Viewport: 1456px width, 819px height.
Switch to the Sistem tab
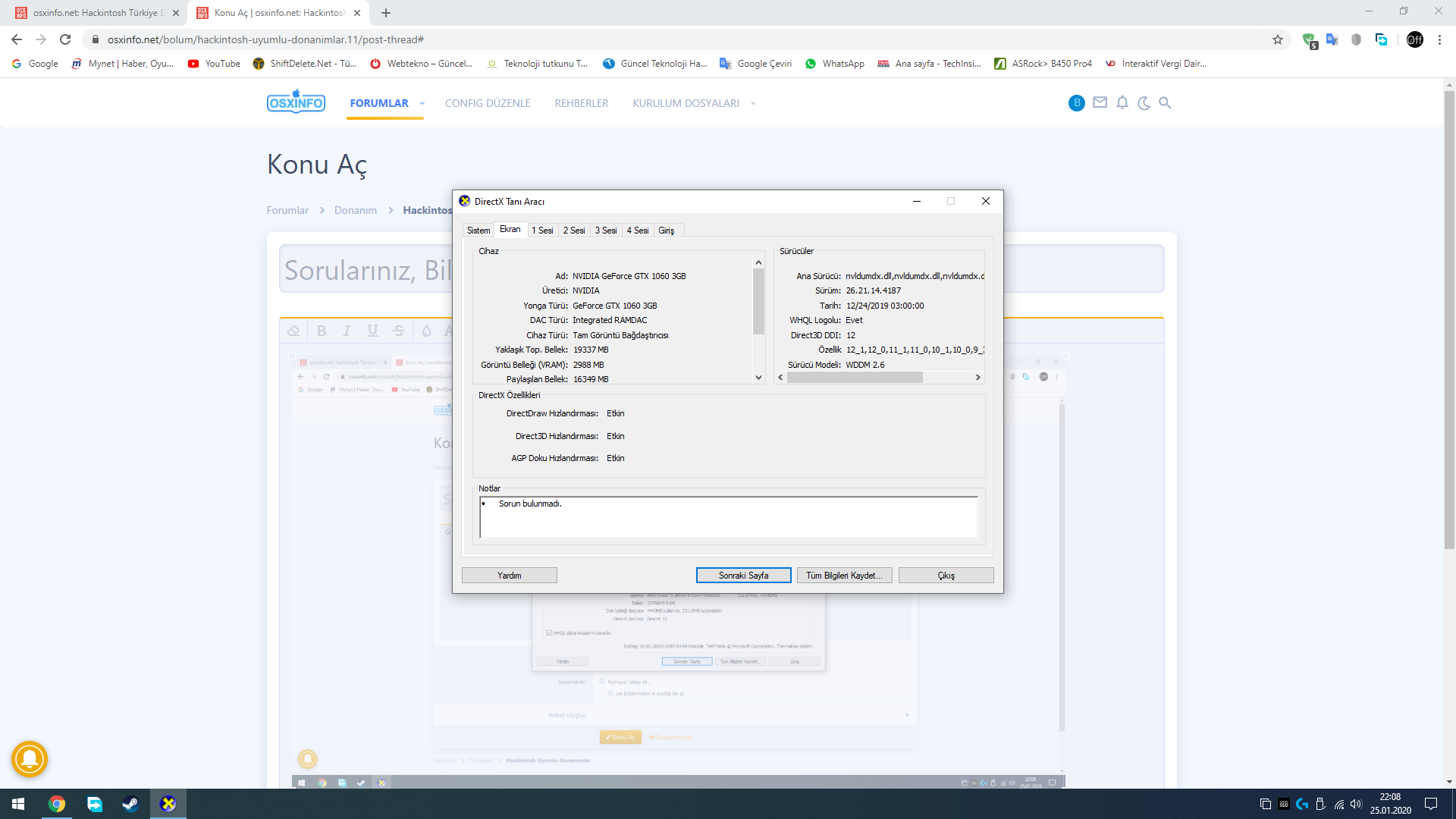(x=479, y=231)
